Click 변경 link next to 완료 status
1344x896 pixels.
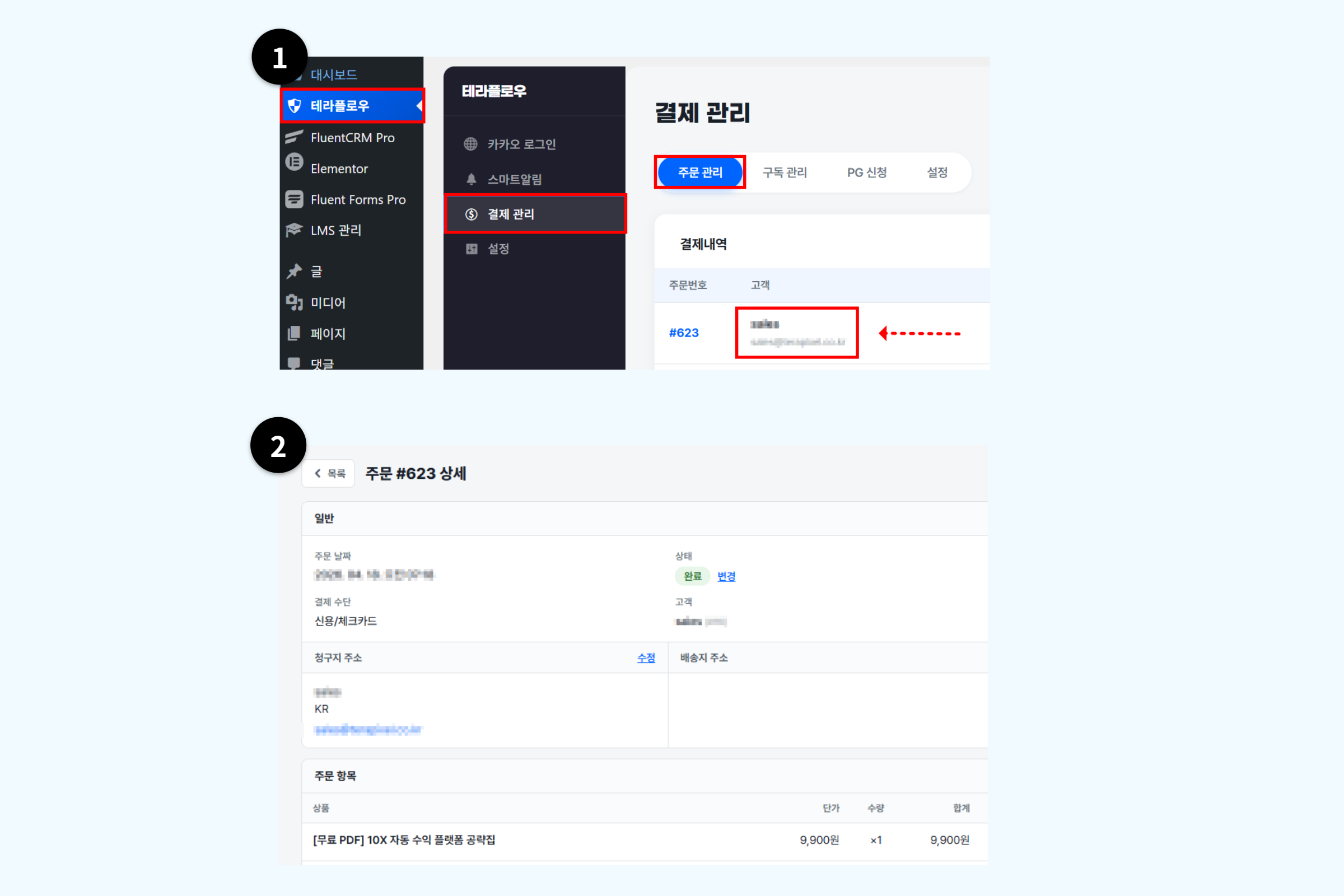coord(726,577)
